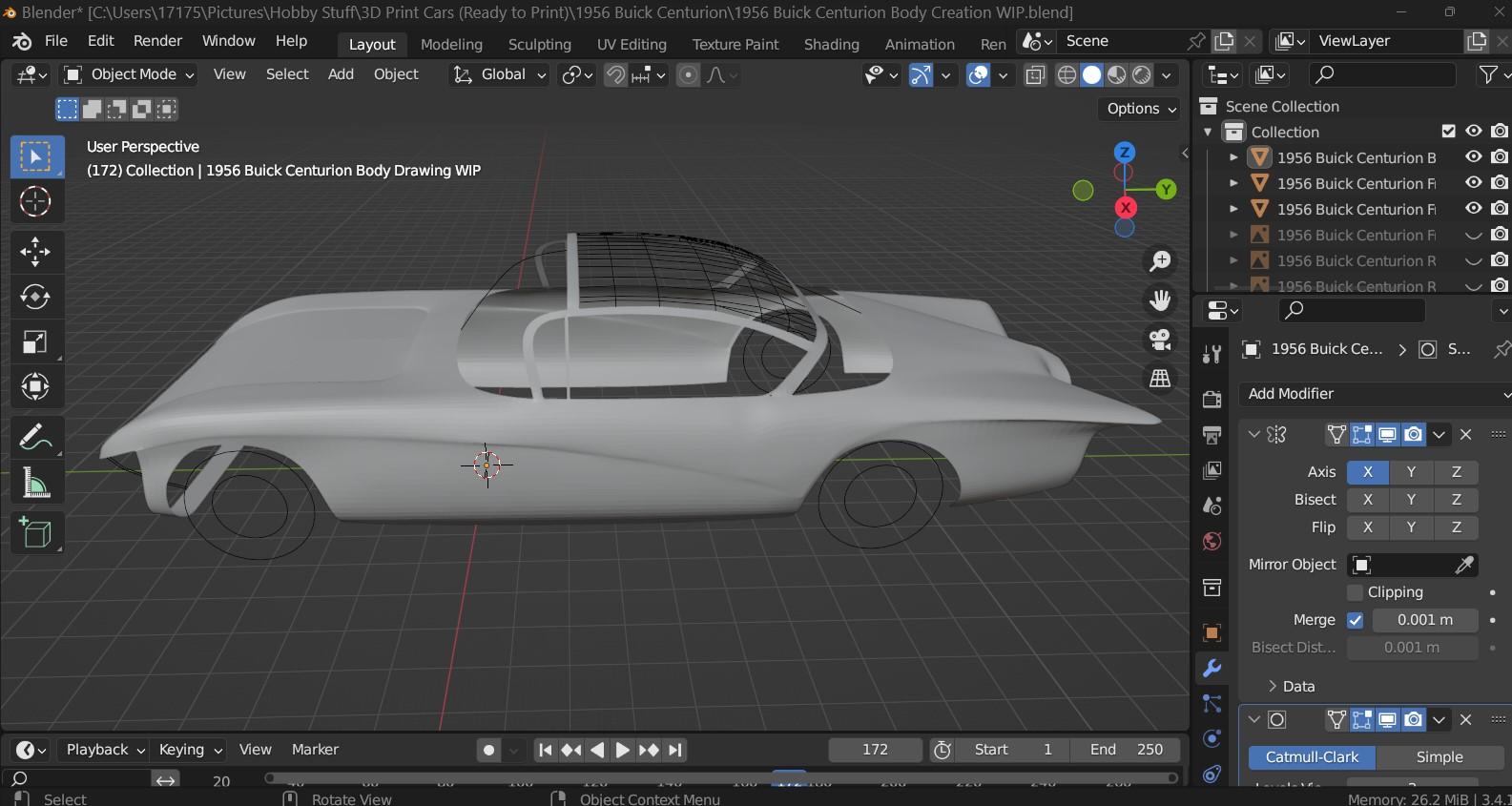Image resolution: width=1512 pixels, height=806 pixels.
Task: Click the pan hand gizmo
Action: point(1160,300)
